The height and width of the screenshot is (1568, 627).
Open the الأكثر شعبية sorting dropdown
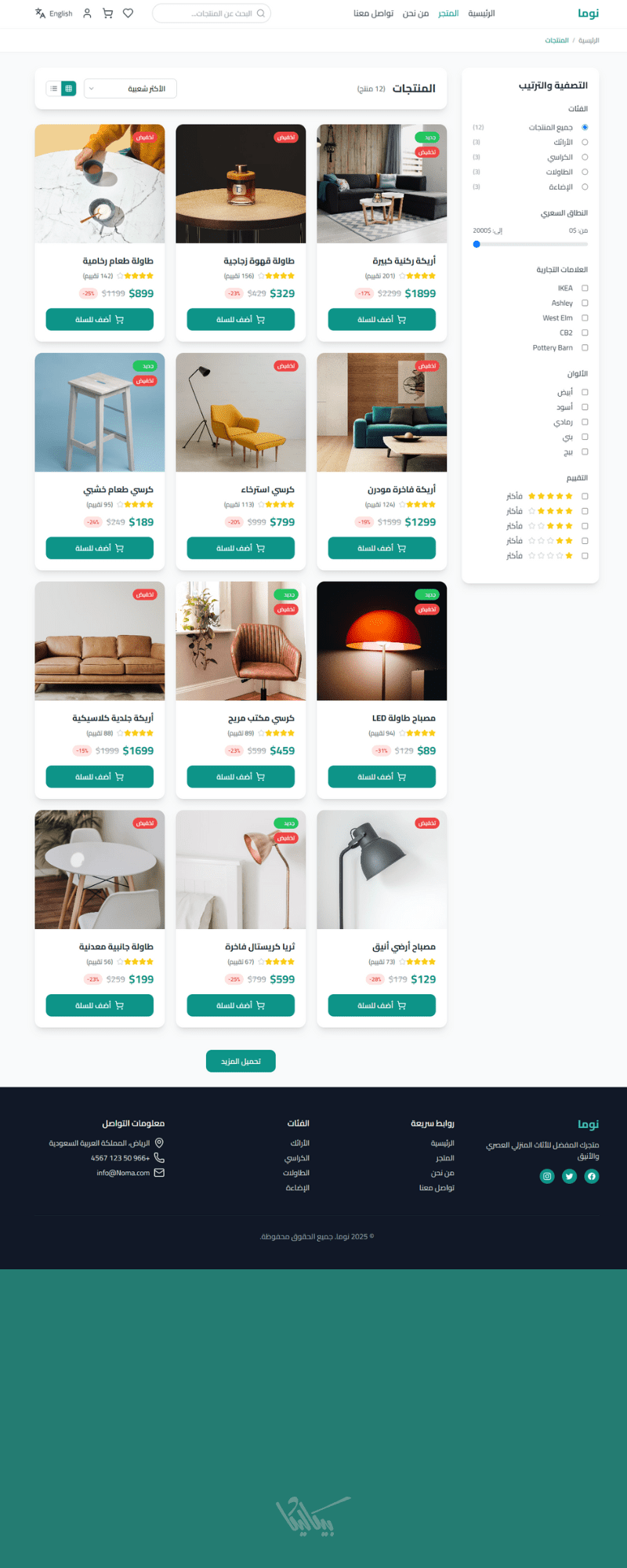[130, 89]
